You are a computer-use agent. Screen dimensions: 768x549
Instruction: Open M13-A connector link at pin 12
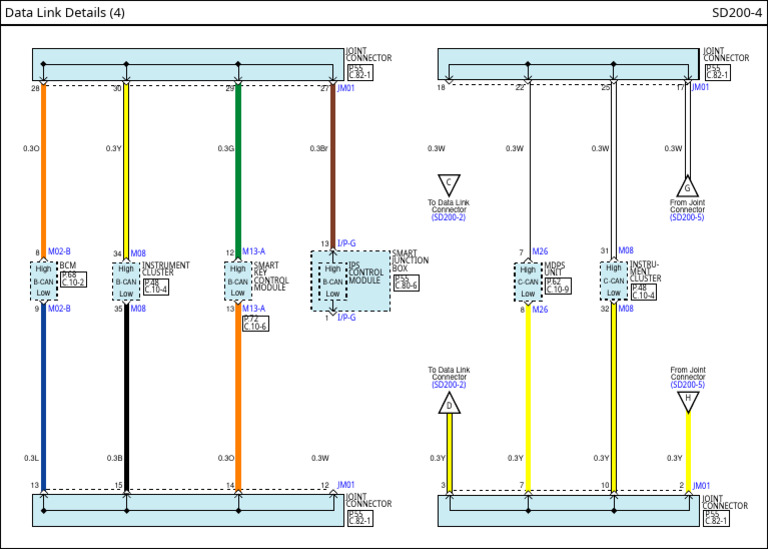(x=254, y=252)
